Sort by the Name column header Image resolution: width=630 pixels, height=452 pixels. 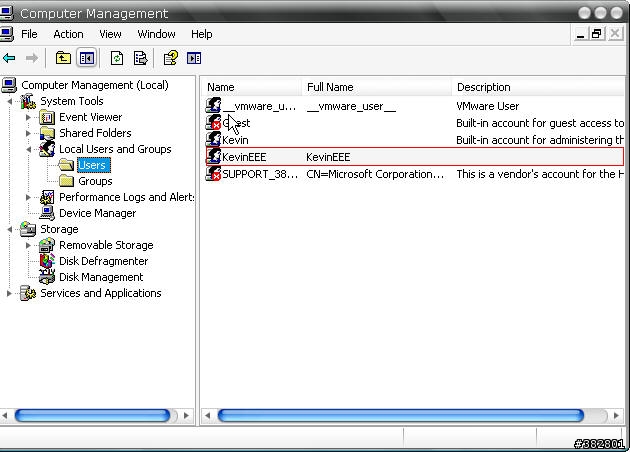pos(251,87)
